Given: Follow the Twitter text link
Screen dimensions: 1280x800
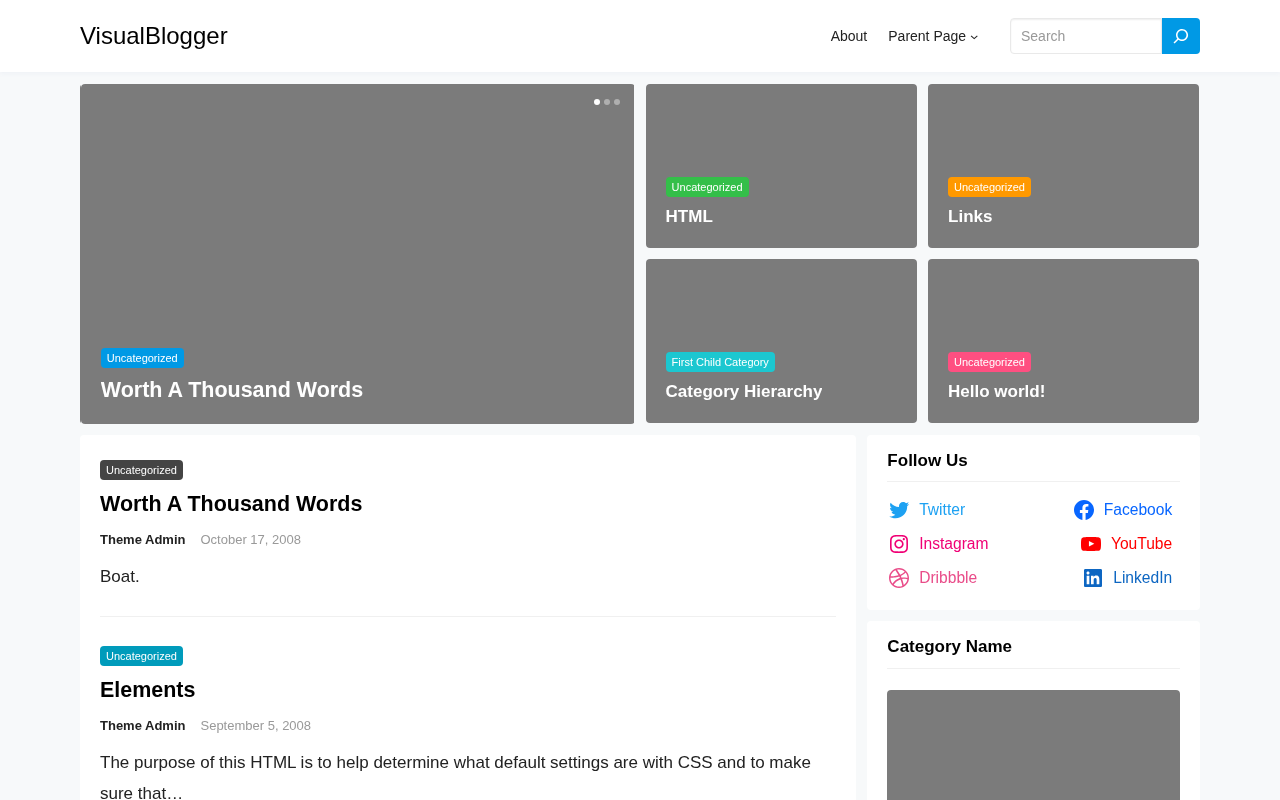Looking at the screenshot, I should [942, 510].
